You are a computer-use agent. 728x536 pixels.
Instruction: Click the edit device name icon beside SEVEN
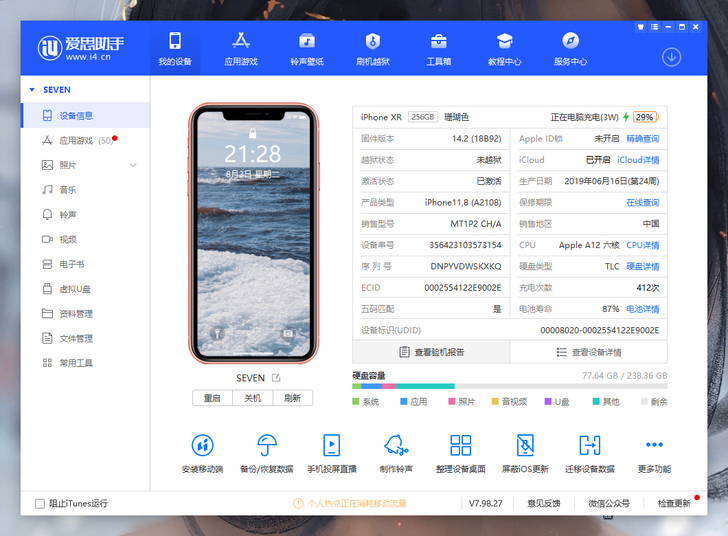[276, 378]
